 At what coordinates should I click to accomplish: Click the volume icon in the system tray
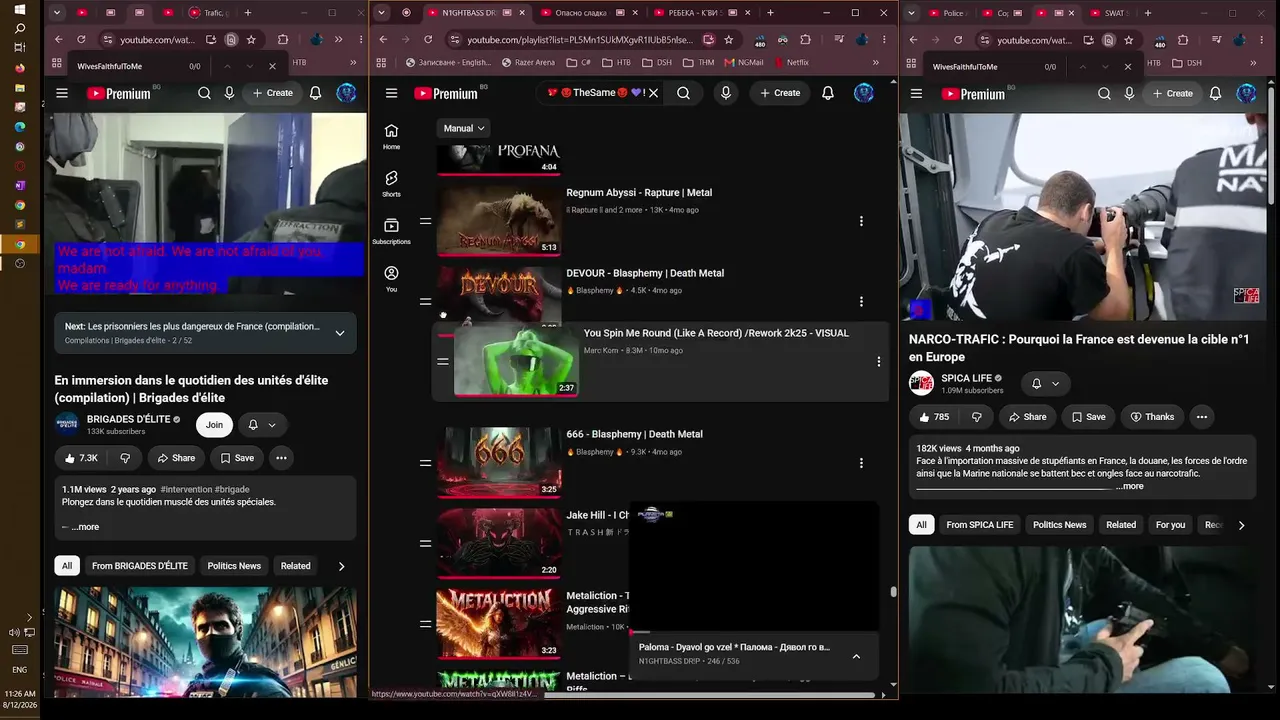[14, 632]
